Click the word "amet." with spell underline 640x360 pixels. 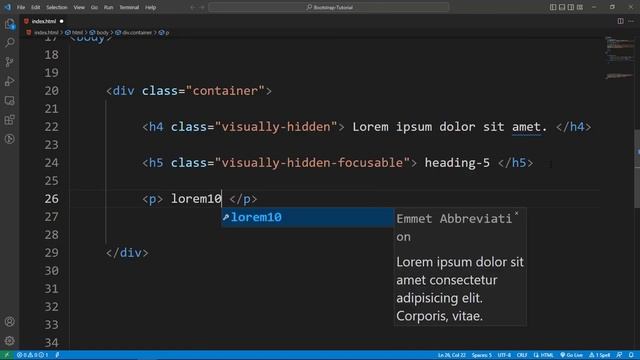[x=529, y=127]
